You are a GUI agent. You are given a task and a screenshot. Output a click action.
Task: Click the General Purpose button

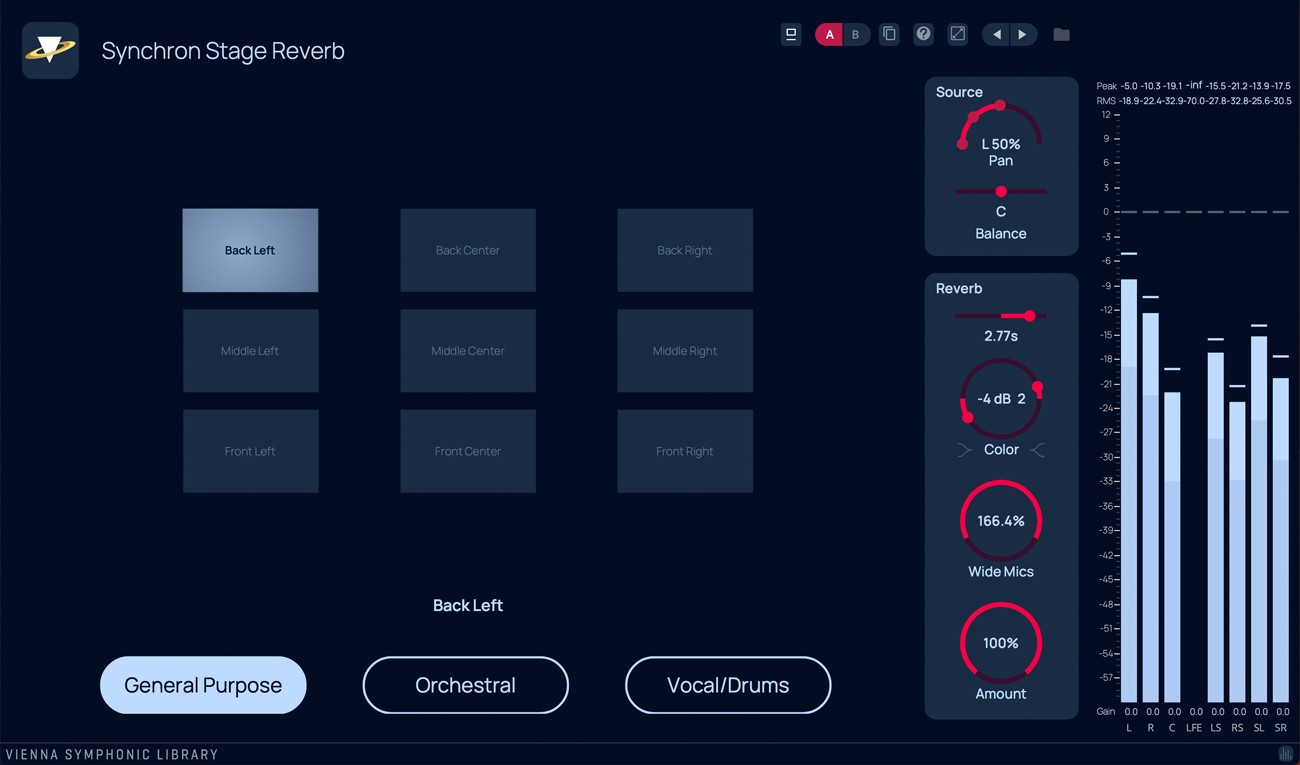point(203,685)
